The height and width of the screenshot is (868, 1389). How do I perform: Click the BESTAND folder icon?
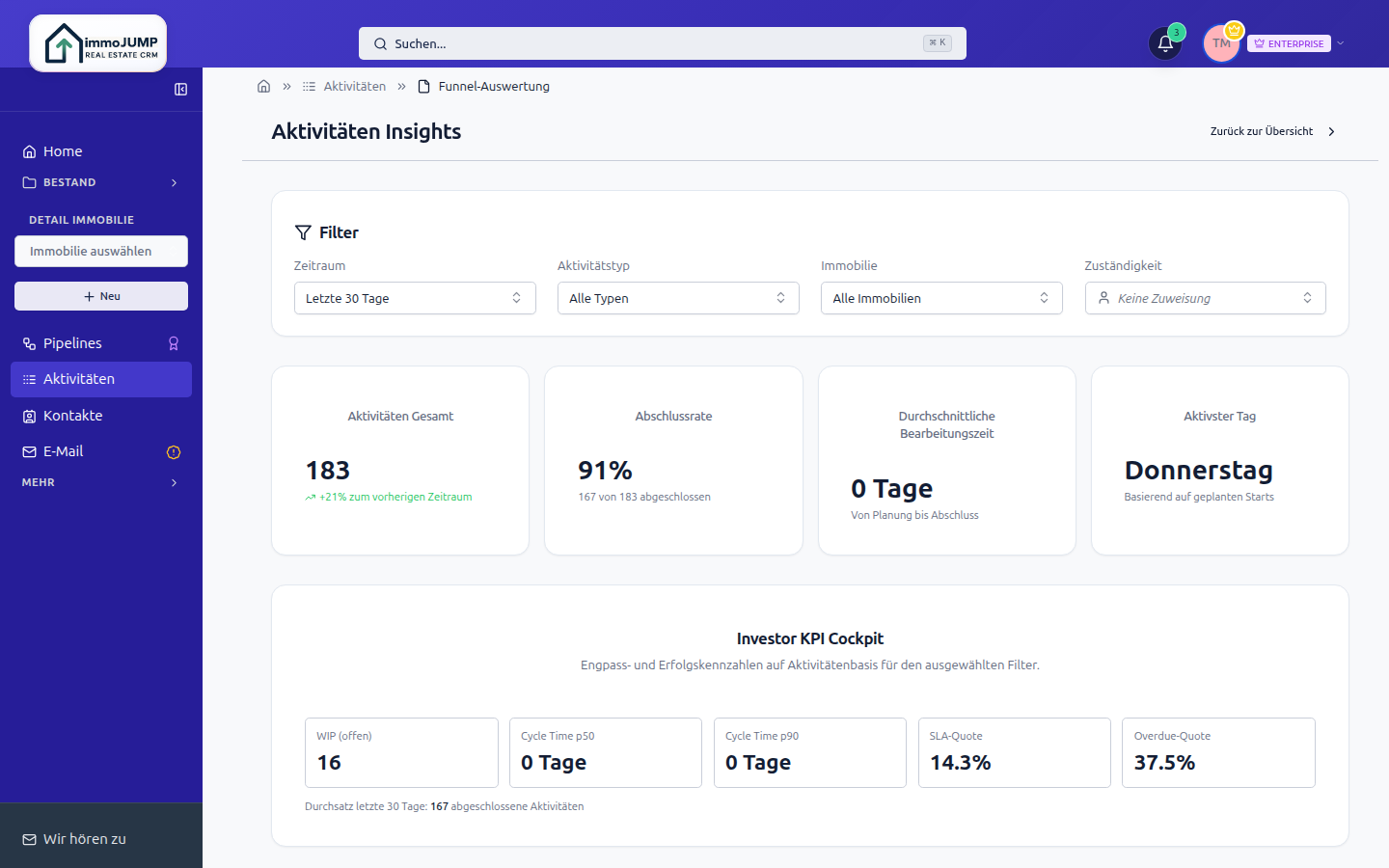pyautogui.click(x=29, y=182)
